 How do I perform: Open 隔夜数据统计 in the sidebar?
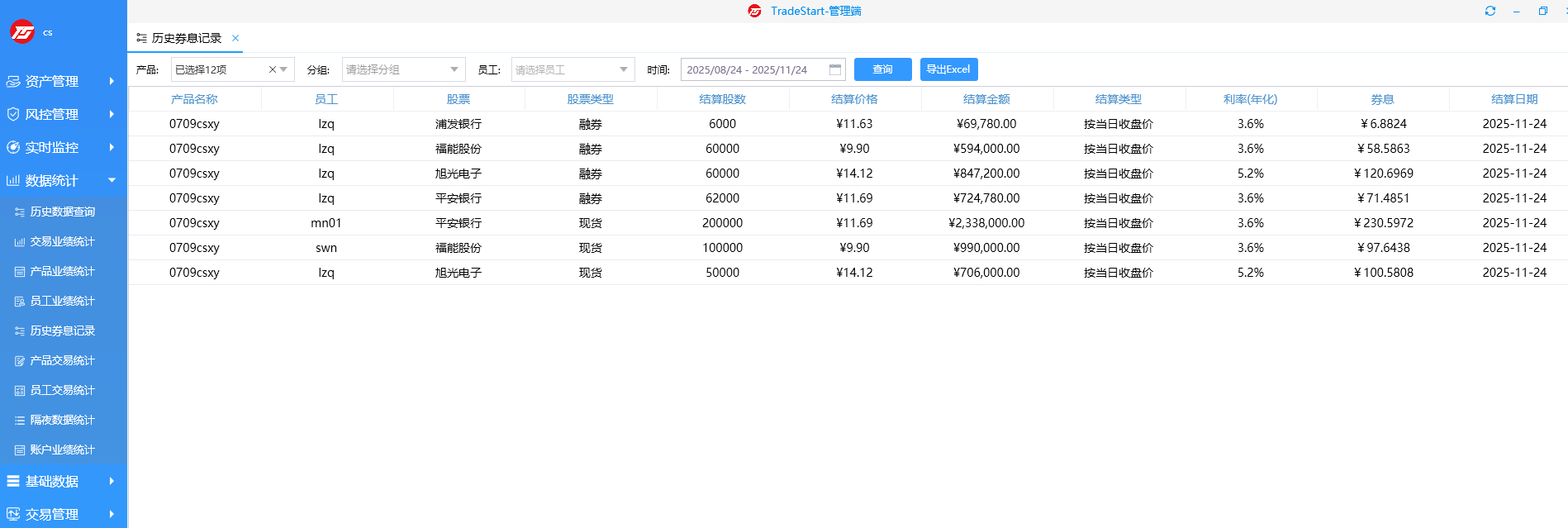tap(64, 420)
